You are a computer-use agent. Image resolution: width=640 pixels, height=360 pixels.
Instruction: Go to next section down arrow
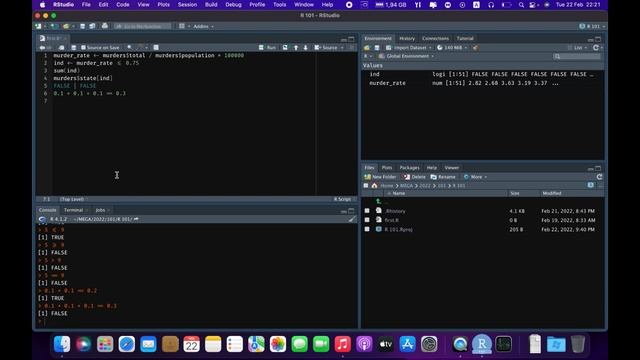point(305,48)
